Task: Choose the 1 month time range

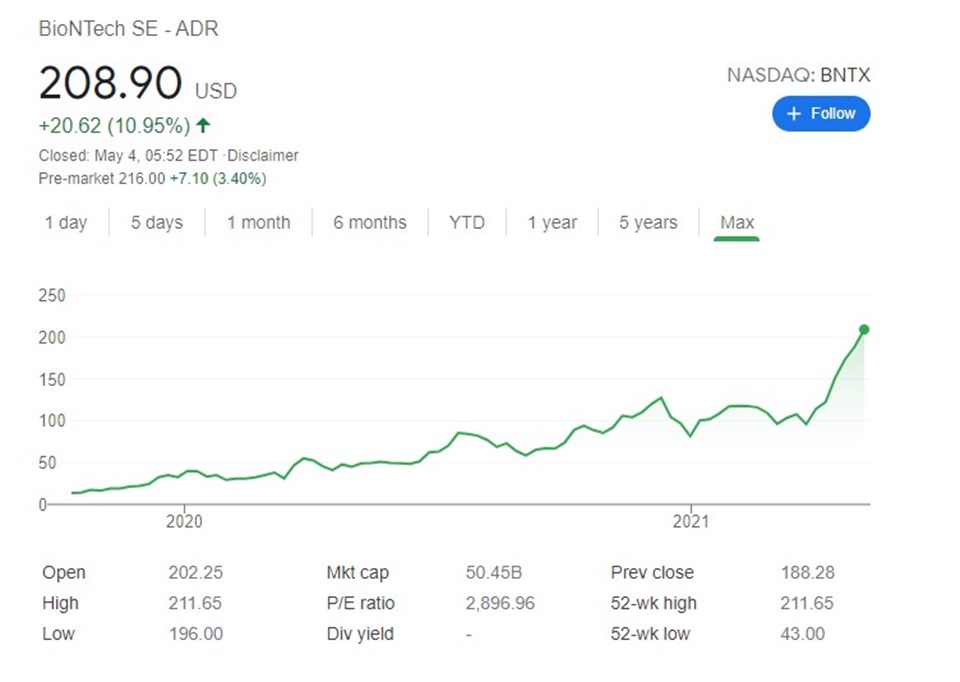Action: pyautogui.click(x=258, y=222)
